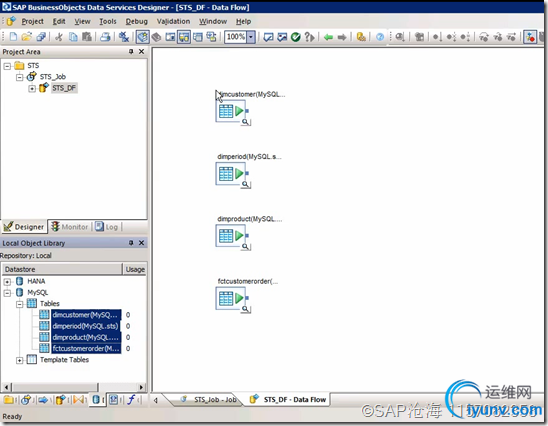Click the dimperiod source table on canvas
Screen dimensions: 548x426
pyautogui.click(x=230, y=174)
